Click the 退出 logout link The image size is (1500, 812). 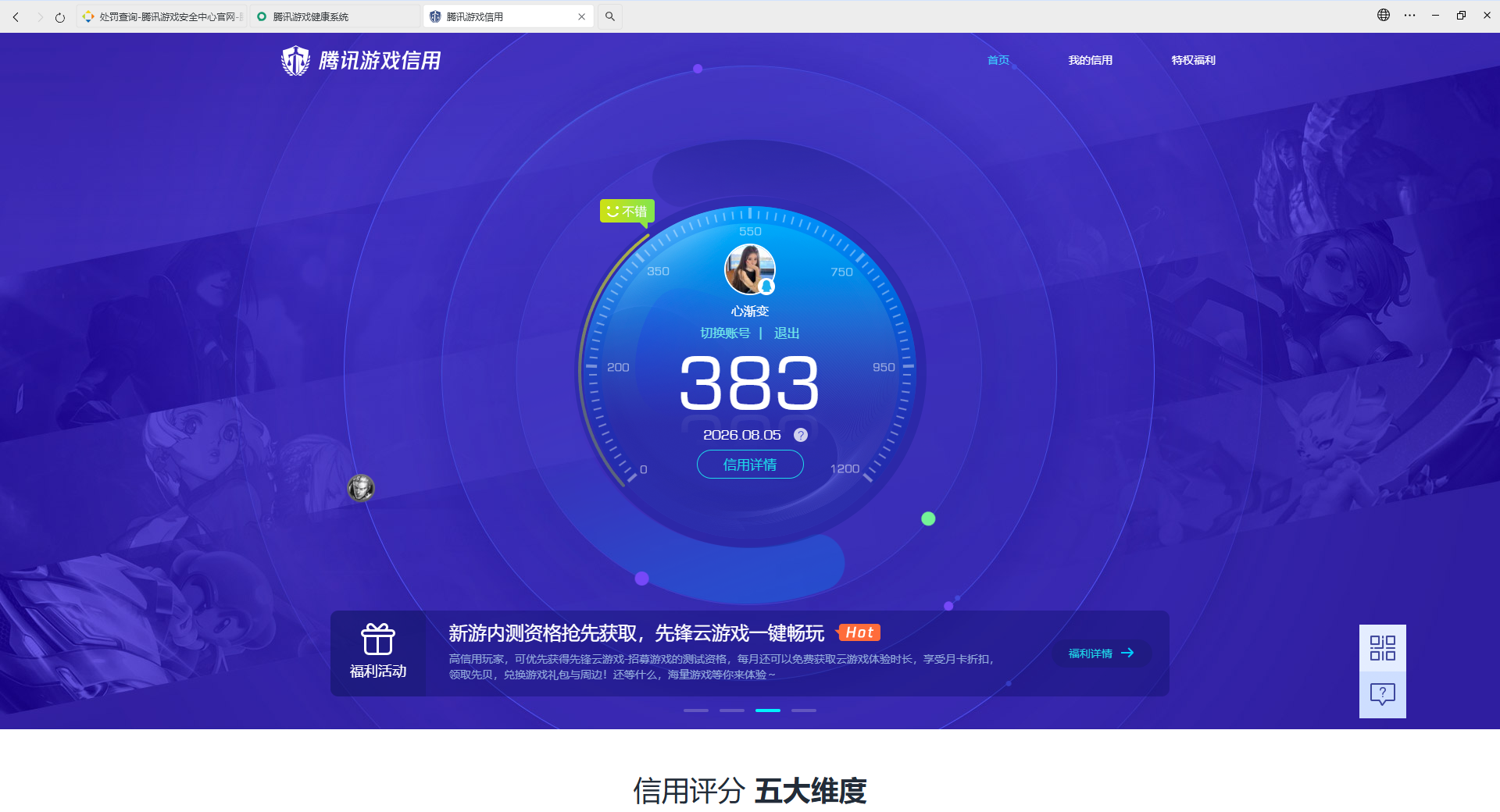coord(787,333)
